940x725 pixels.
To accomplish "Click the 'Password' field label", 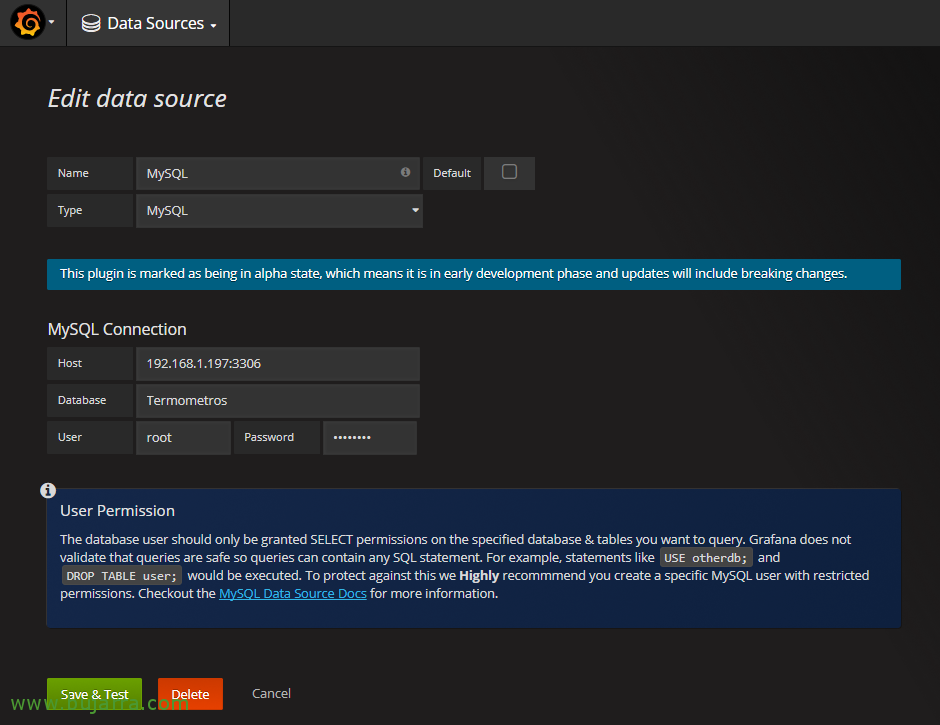I will [277, 438].
